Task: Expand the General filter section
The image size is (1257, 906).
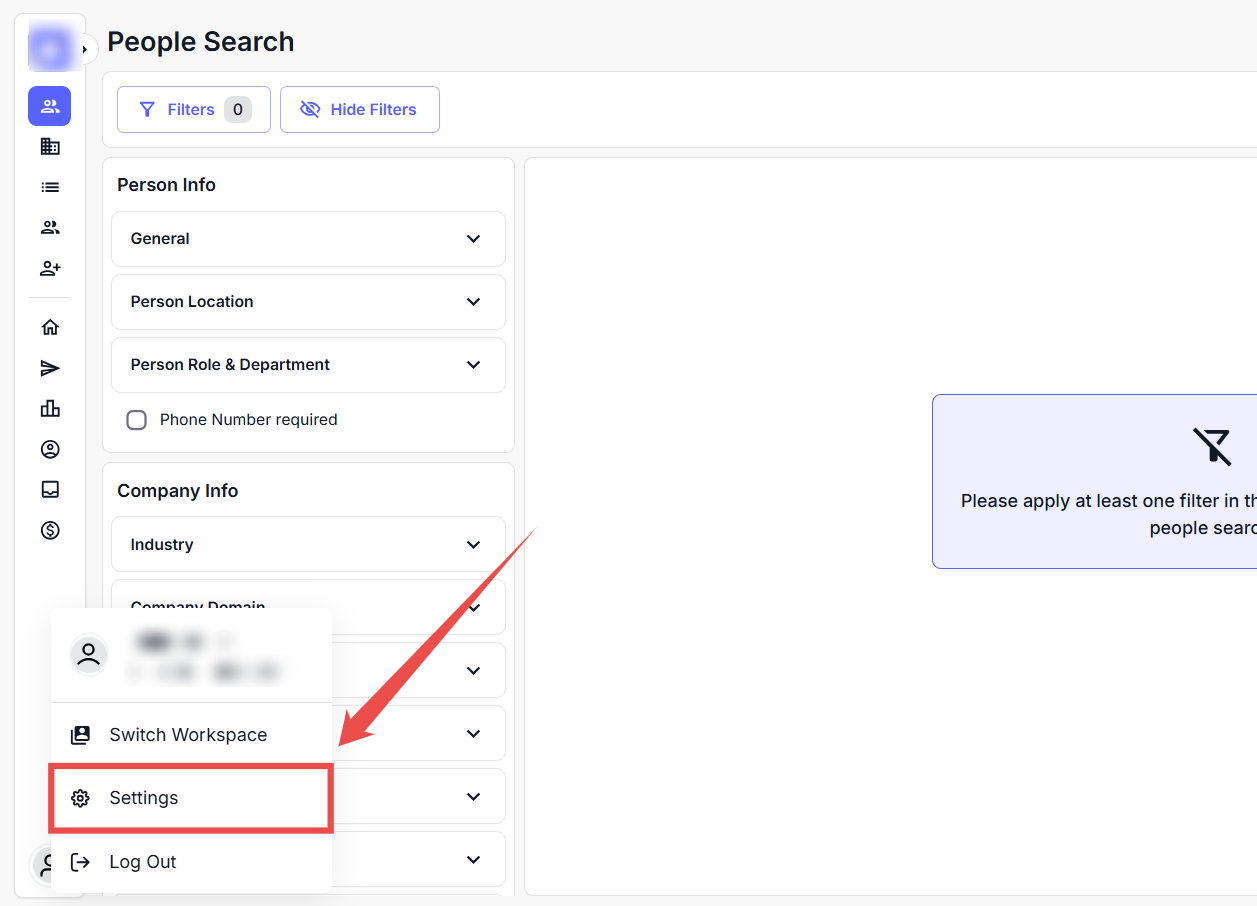Action: pyautogui.click(x=308, y=239)
